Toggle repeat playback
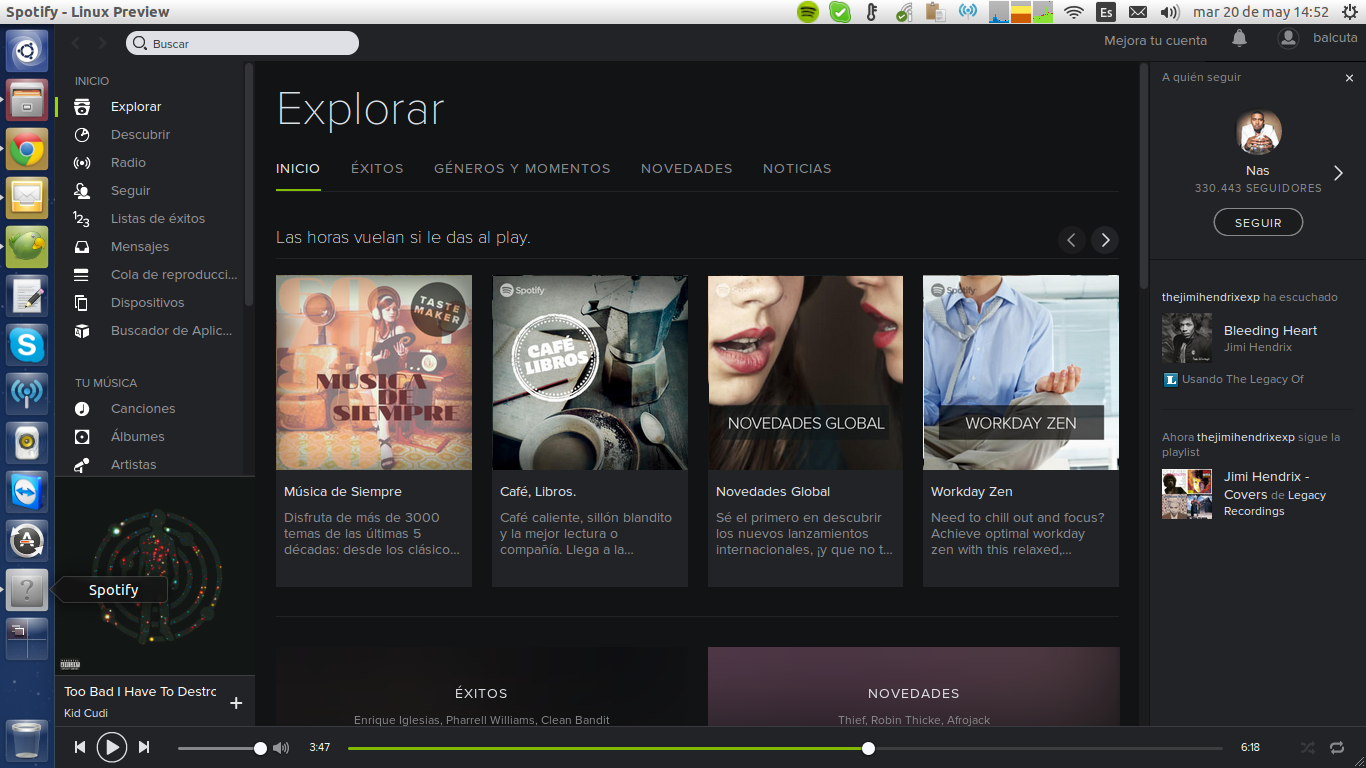 coord(1337,747)
